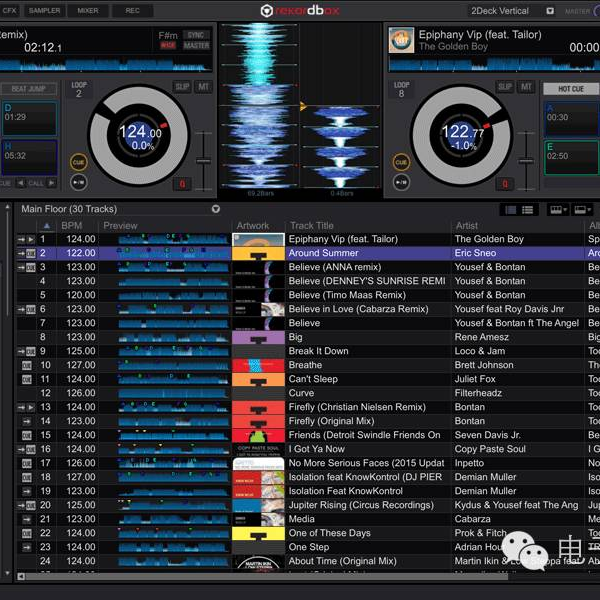
Task: Click the arrow icon on row 23 One Step
Action: [x=27, y=548]
